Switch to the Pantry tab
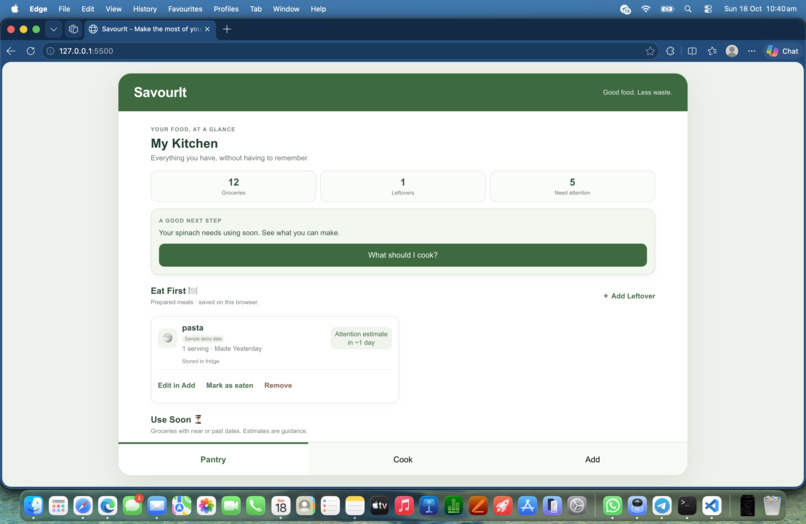 pos(213,459)
